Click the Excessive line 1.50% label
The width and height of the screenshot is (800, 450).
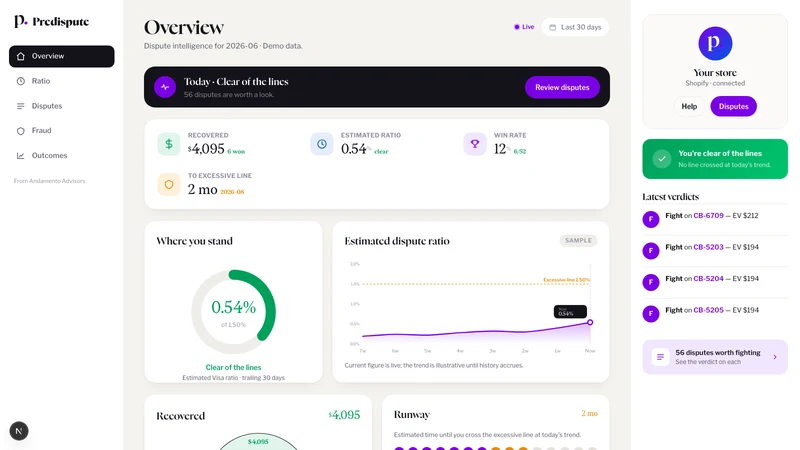pos(566,280)
